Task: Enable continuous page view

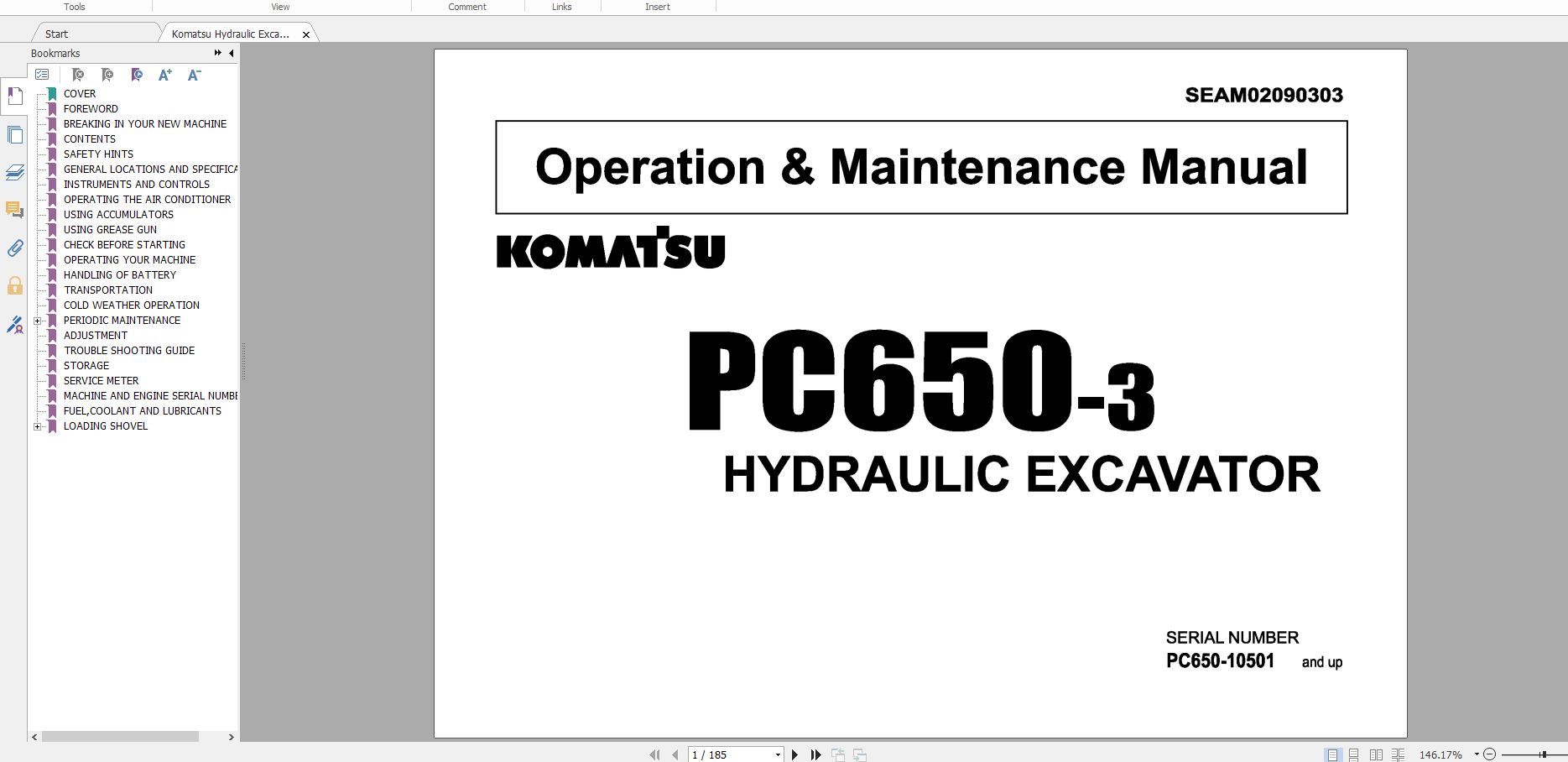Action: point(1354,755)
